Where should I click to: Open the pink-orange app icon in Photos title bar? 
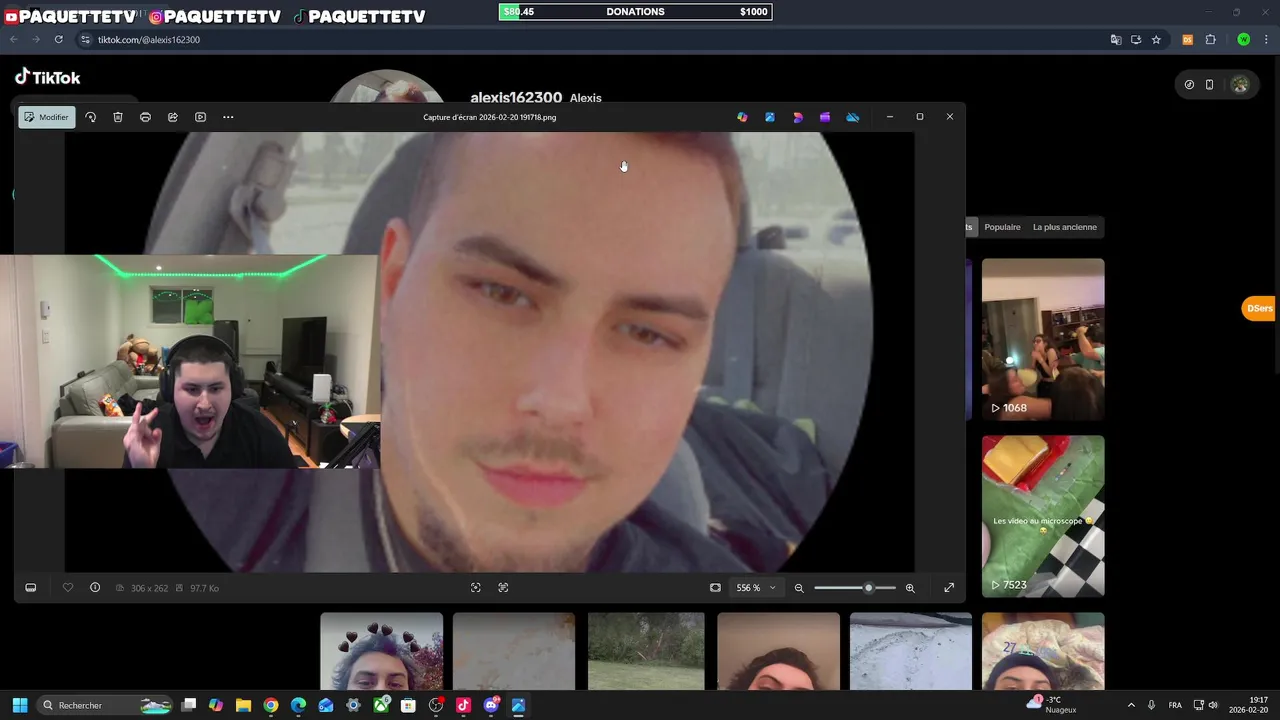point(798,117)
